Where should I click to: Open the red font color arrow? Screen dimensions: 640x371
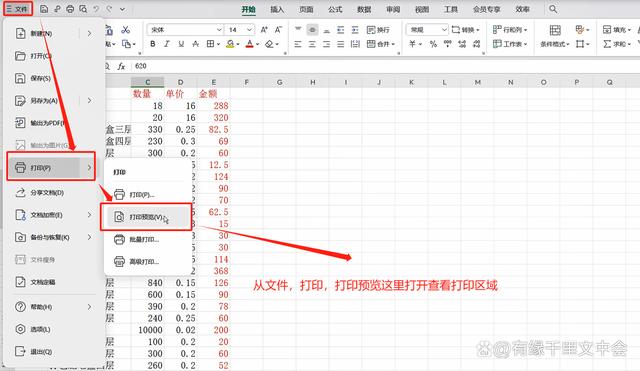click(x=258, y=44)
